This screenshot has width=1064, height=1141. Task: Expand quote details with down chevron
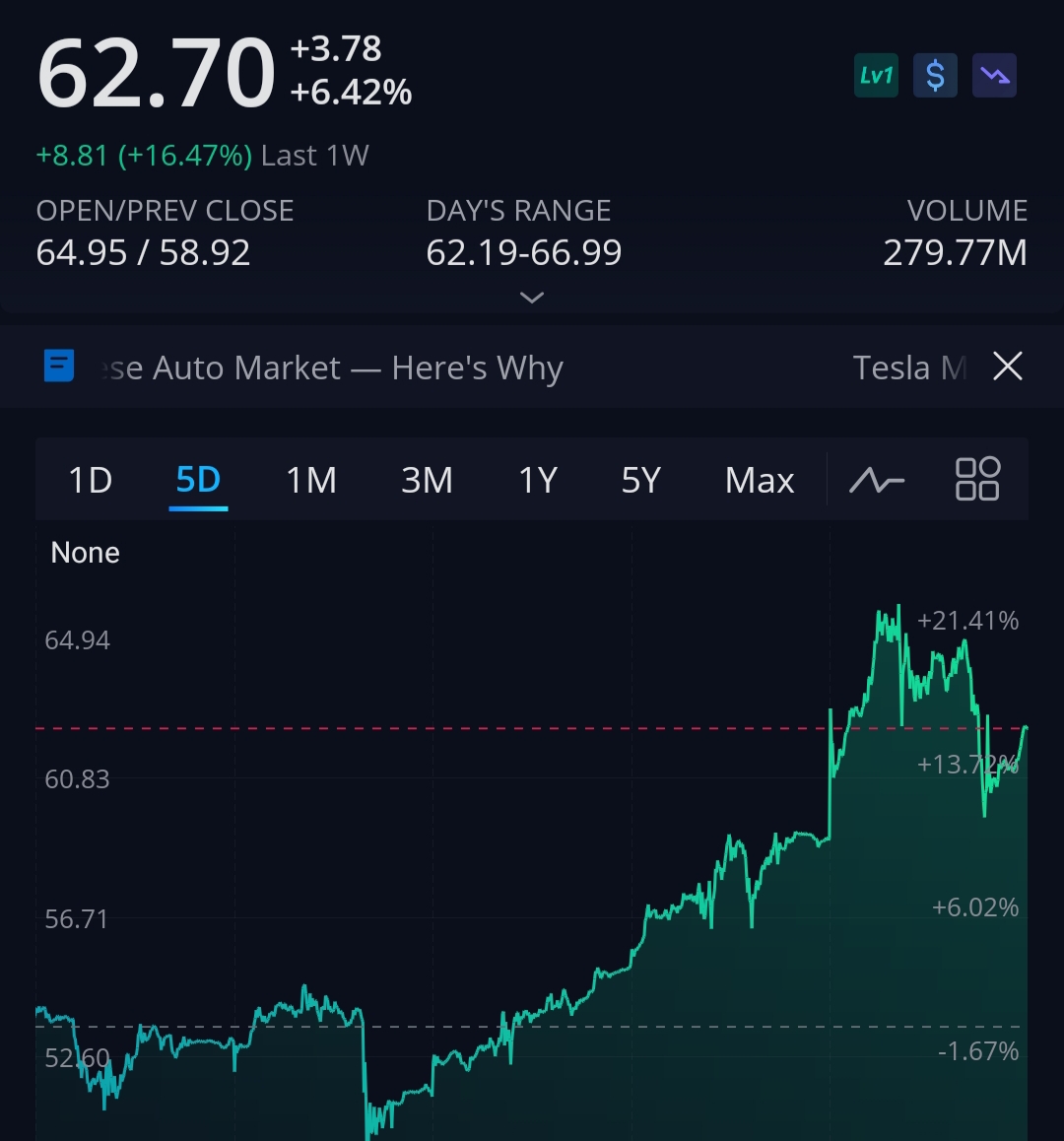pyautogui.click(x=532, y=298)
